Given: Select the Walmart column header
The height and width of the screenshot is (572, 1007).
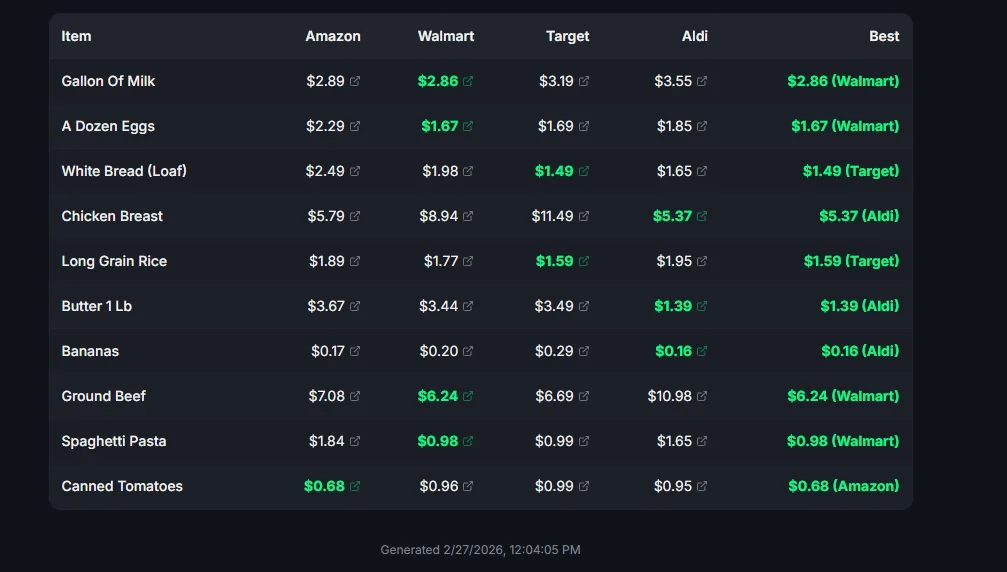Looking at the screenshot, I should [x=446, y=36].
